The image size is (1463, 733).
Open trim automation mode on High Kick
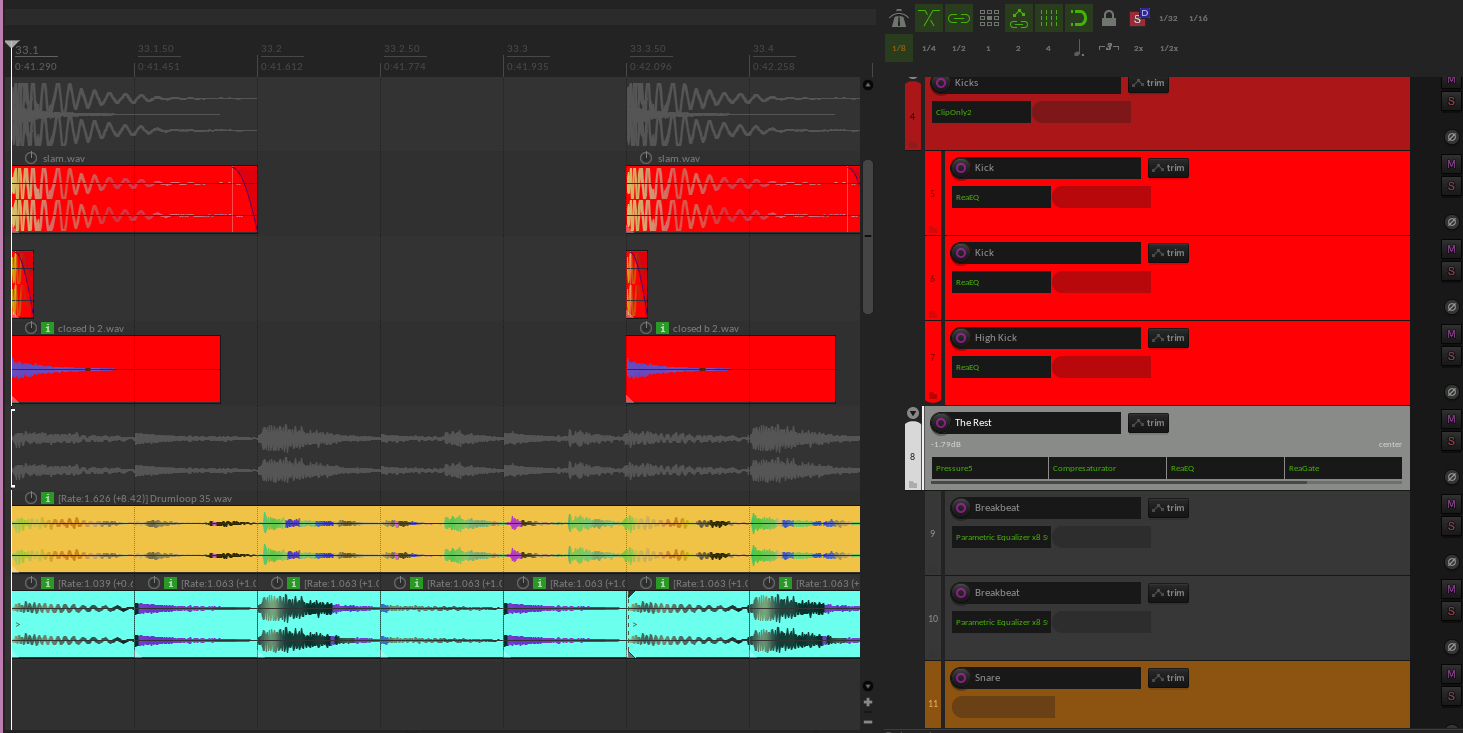[x=1168, y=338]
